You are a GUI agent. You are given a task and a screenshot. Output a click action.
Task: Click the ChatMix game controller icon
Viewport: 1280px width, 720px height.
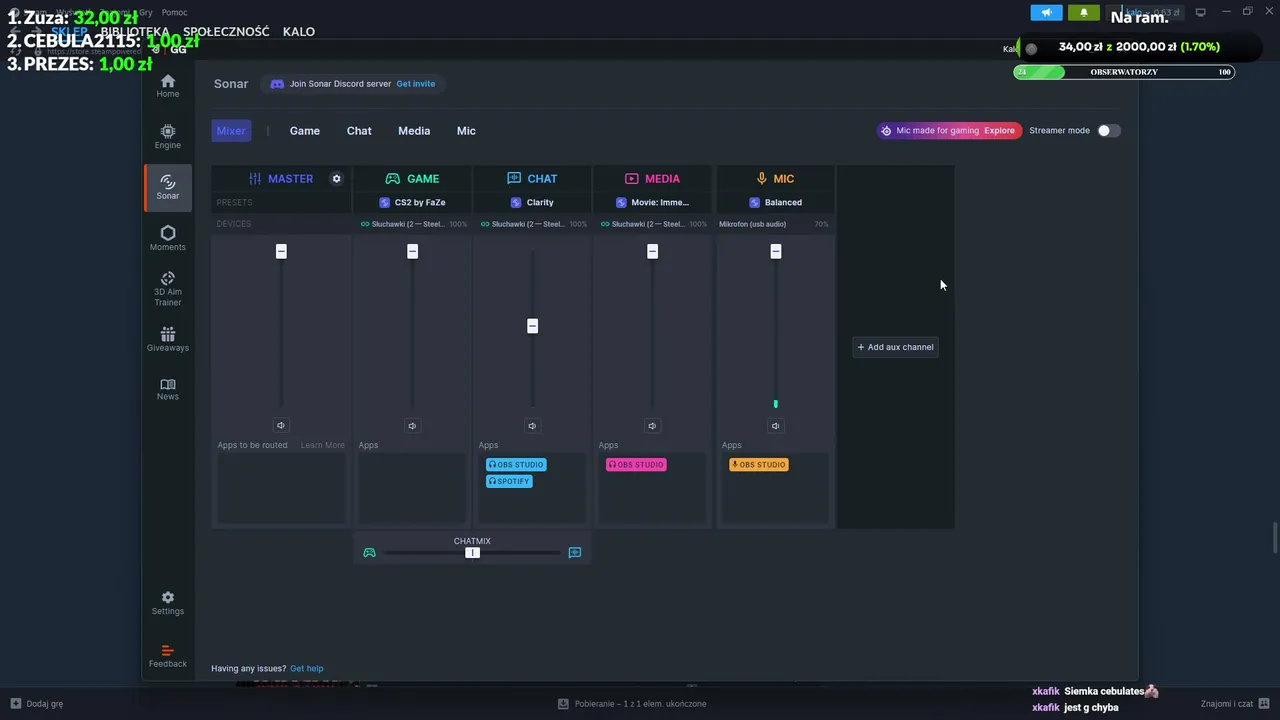(x=369, y=553)
